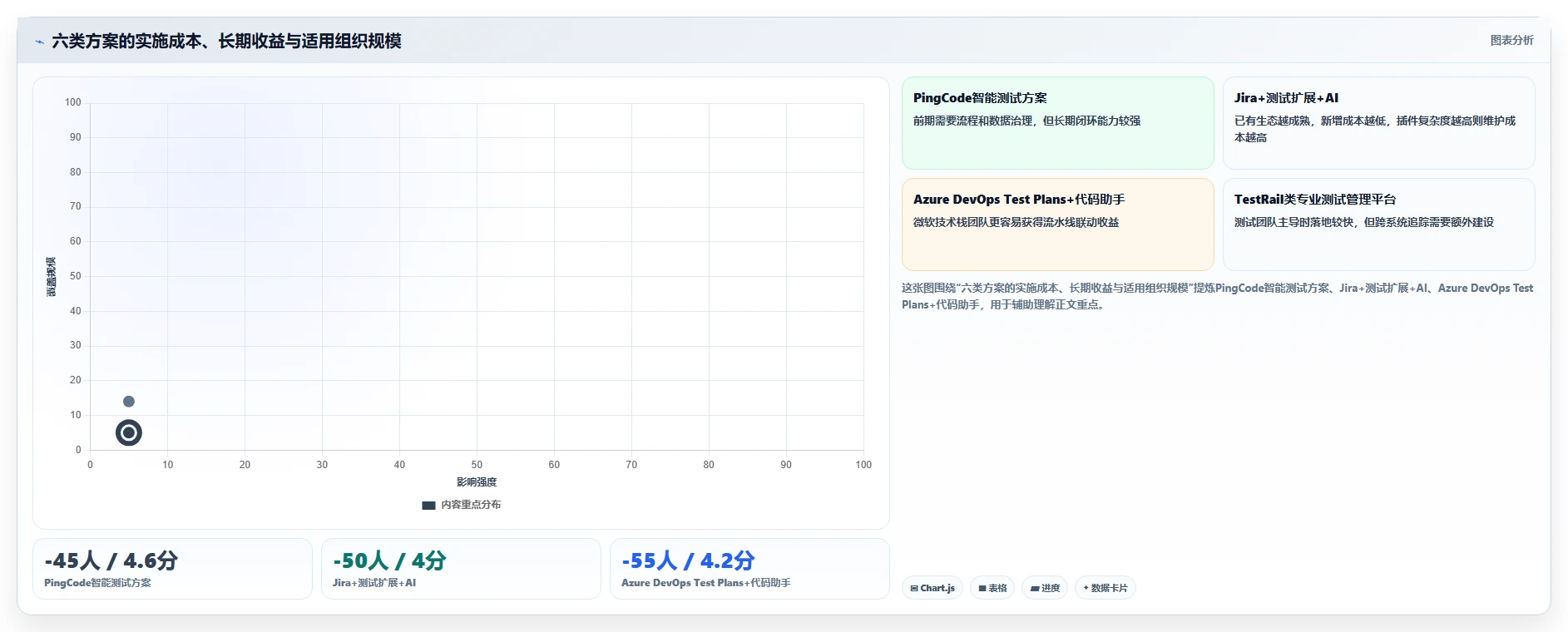Click the -55人 / 4.2分 stat card
Screen dimensions: 1568x632
[749, 569]
